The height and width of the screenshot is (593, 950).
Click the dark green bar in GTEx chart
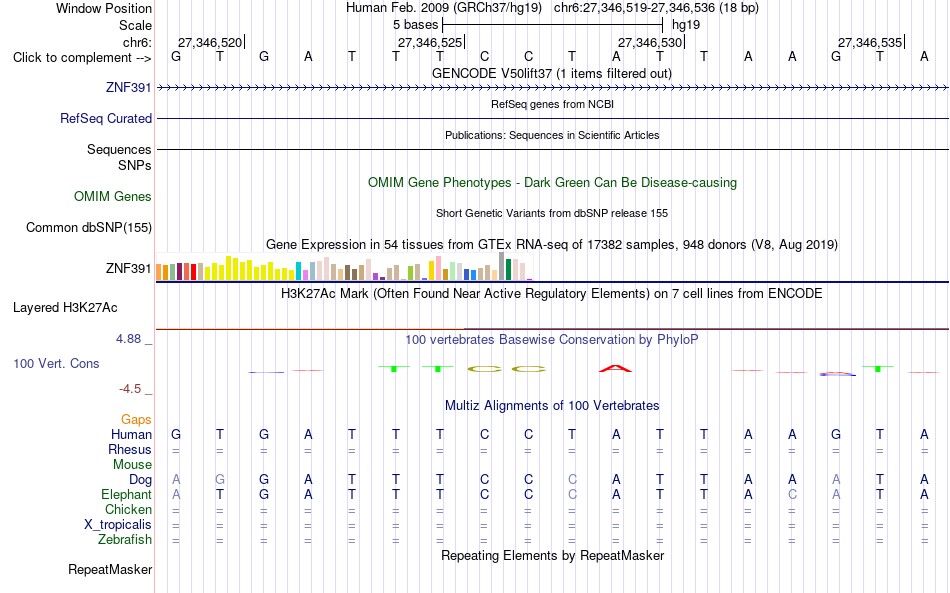508,270
